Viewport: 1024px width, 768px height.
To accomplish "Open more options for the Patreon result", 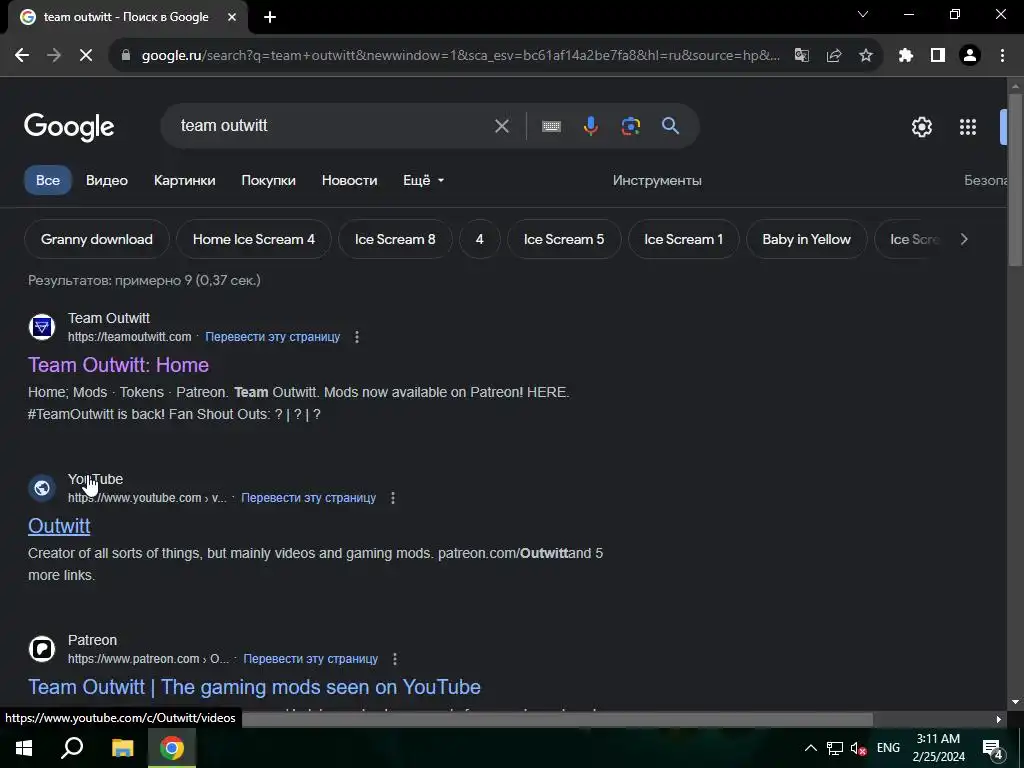I will pos(394,659).
